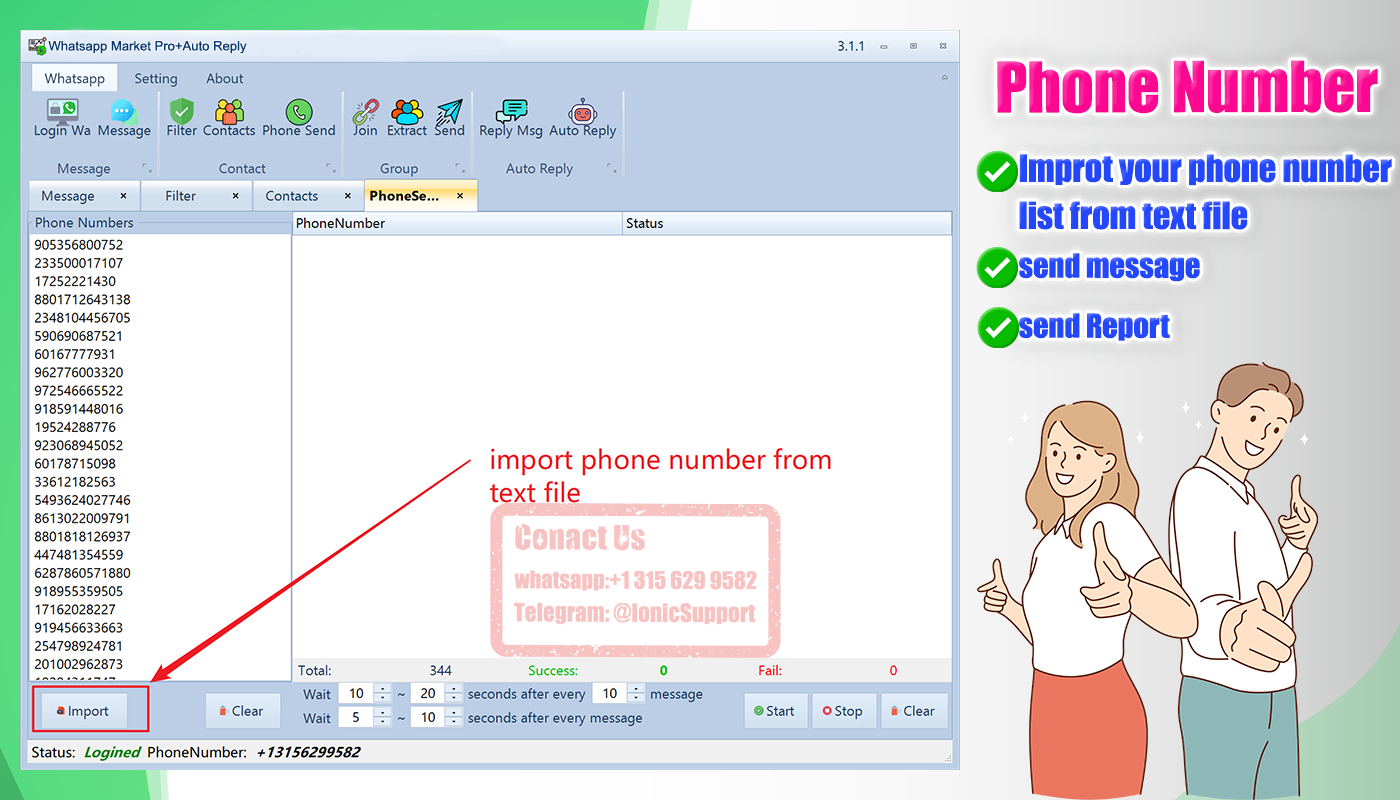Increase the 20 seconds wait value
Viewport: 1400px width, 800px height.
pyautogui.click(x=455, y=689)
